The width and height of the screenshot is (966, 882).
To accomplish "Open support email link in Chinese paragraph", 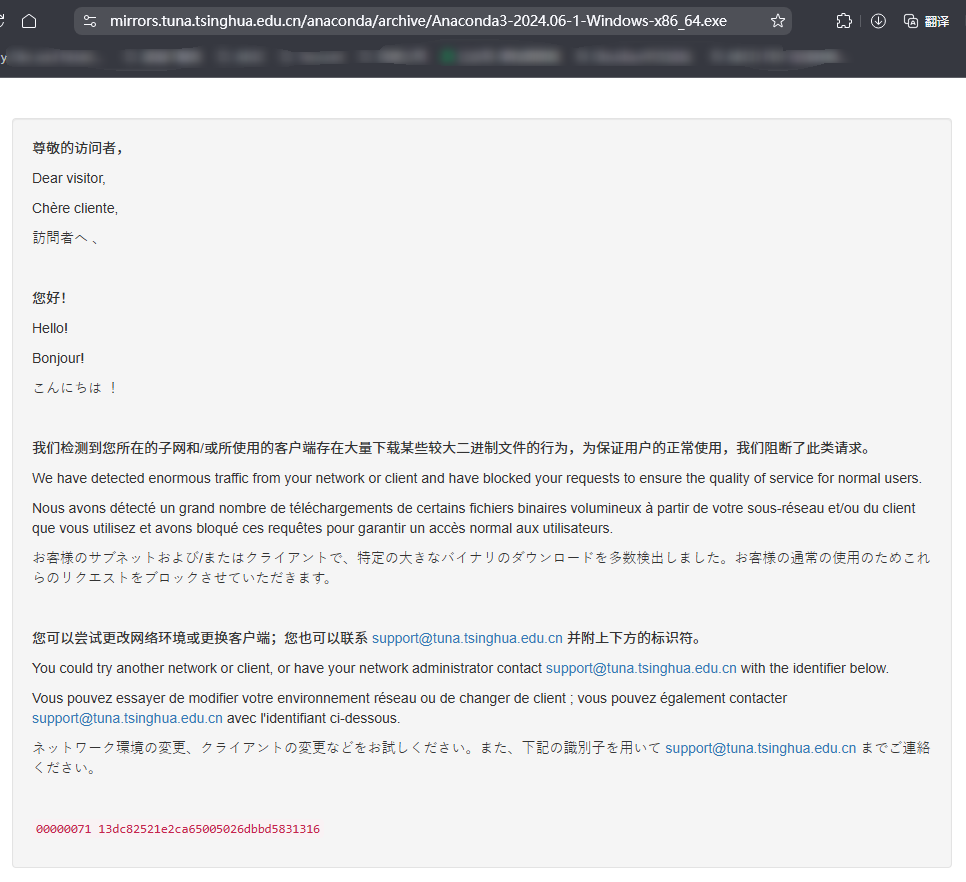I will 467,638.
